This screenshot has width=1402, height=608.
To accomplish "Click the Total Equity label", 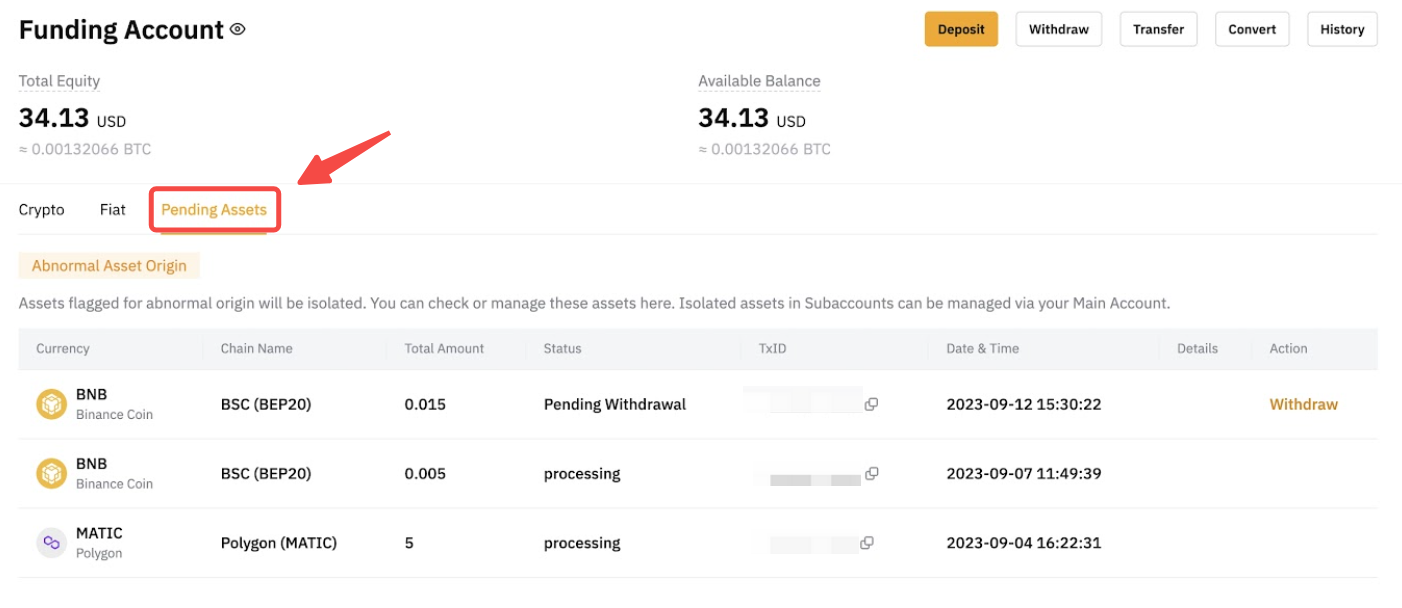I will (x=59, y=81).
